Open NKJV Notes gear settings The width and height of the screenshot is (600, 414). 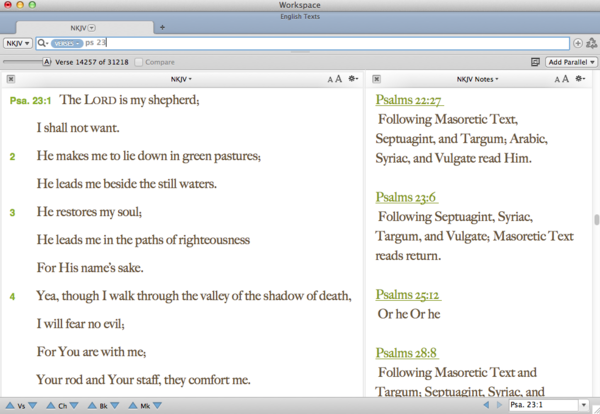[580, 78]
